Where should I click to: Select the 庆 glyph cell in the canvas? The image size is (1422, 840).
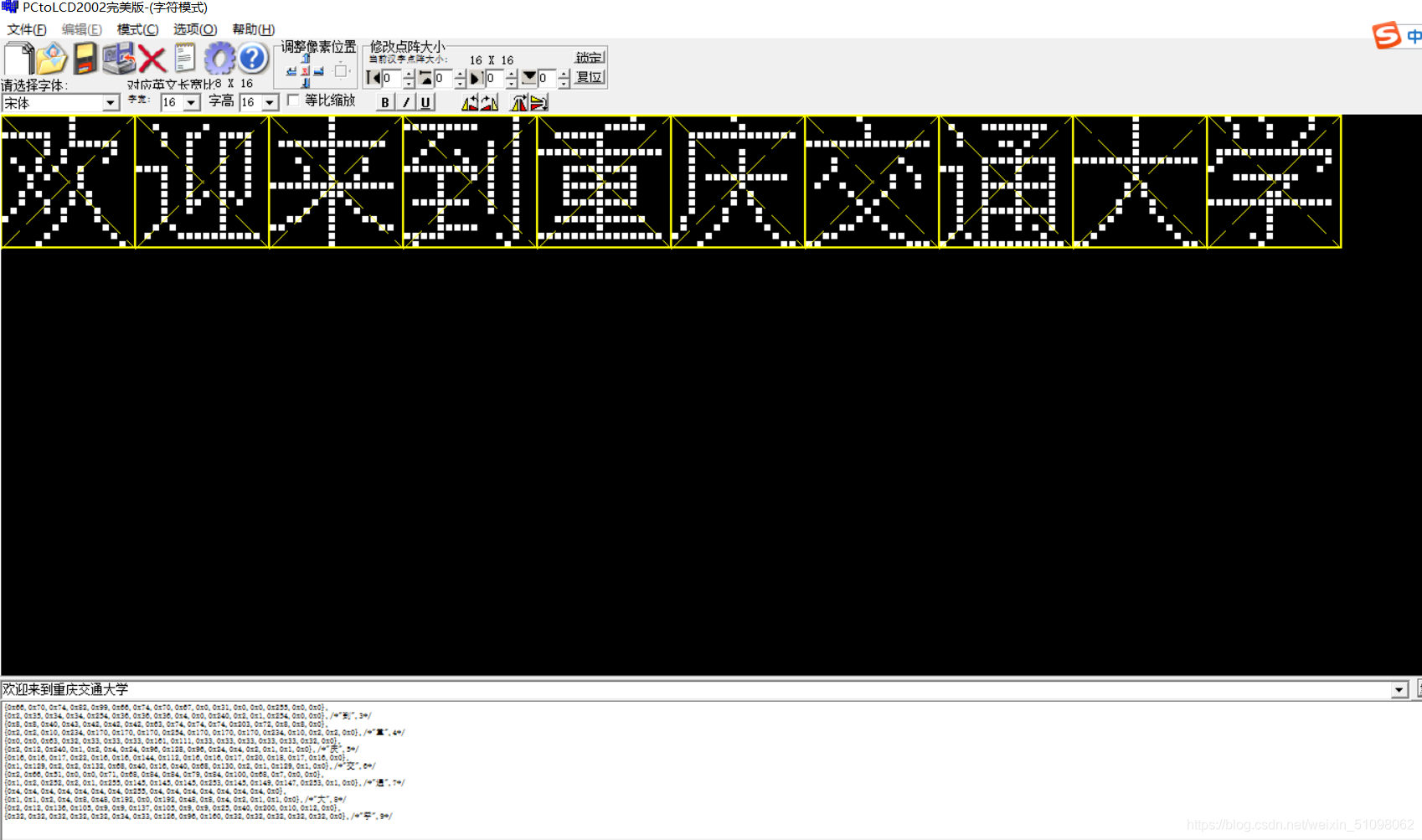(738, 182)
